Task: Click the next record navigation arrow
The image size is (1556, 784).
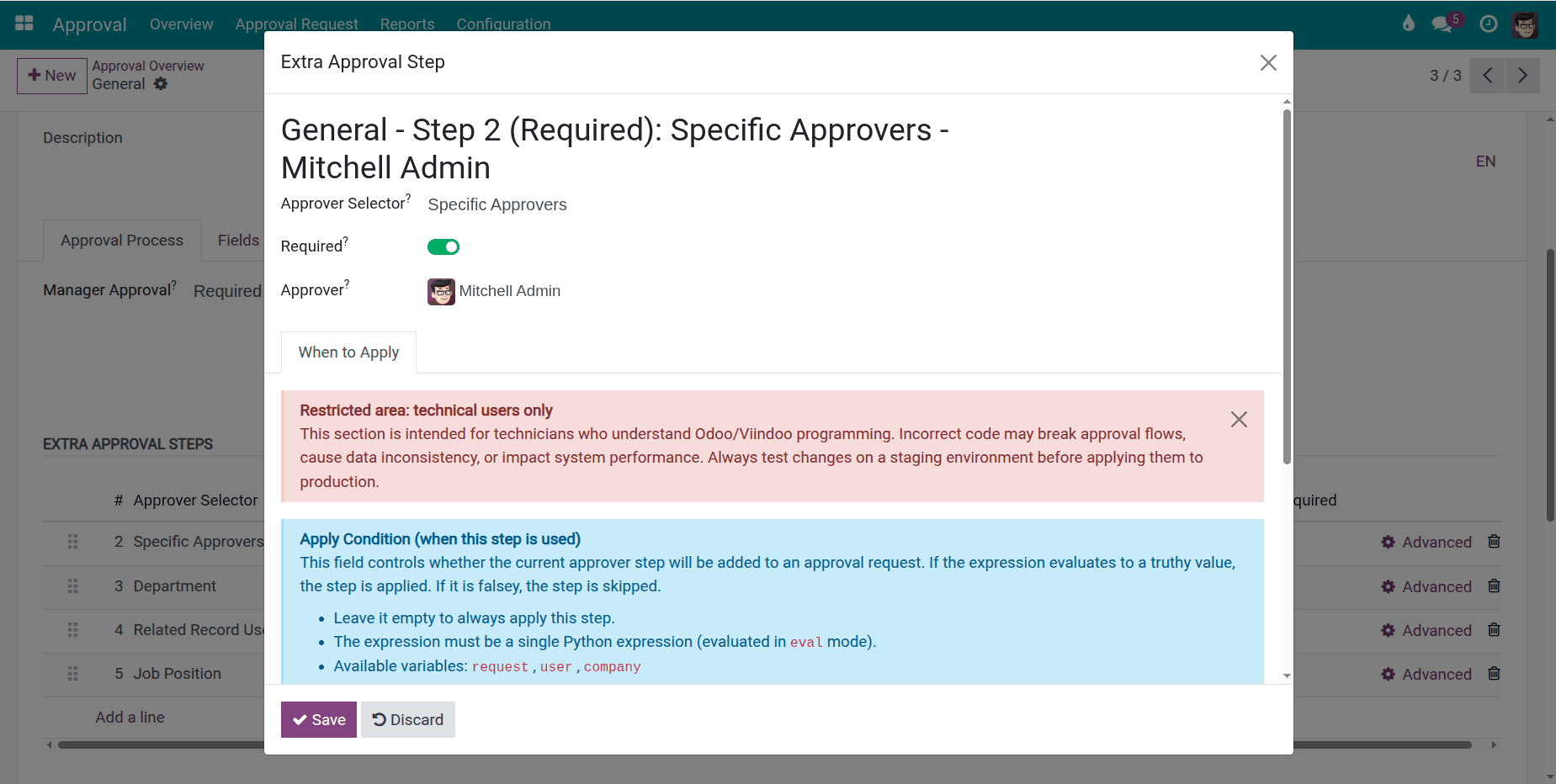Action: pyautogui.click(x=1522, y=76)
